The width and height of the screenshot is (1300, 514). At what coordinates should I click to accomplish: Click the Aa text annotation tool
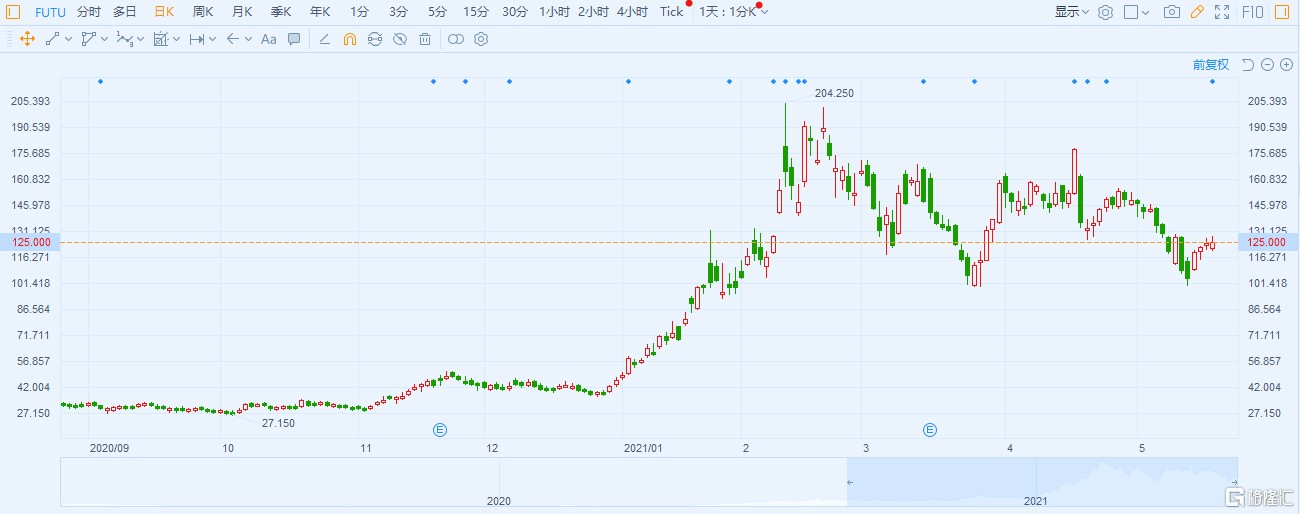[x=268, y=39]
